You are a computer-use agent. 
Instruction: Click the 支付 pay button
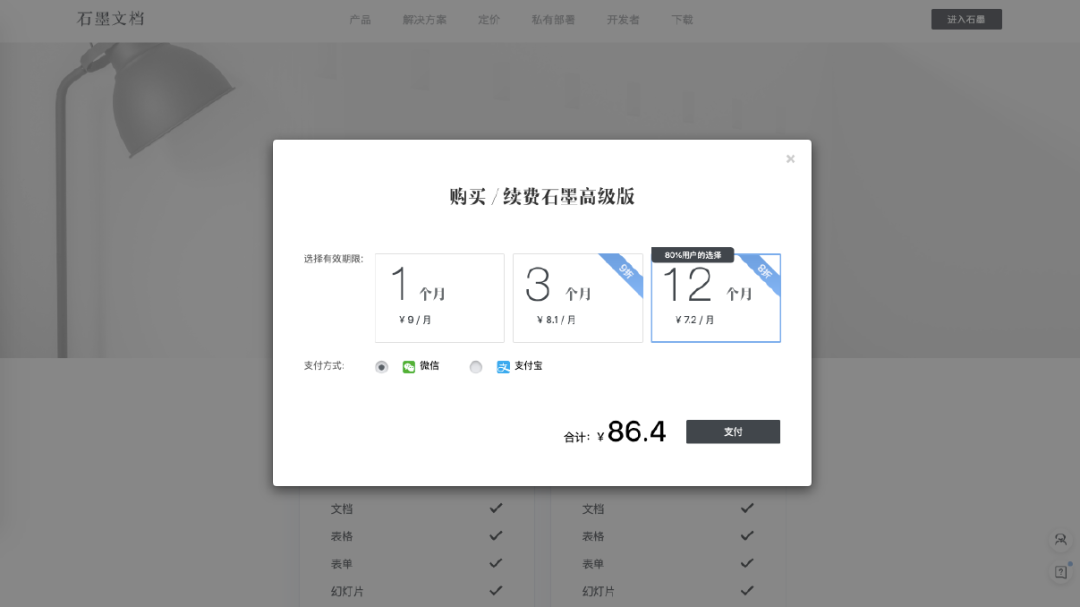(x=733, y=431)
